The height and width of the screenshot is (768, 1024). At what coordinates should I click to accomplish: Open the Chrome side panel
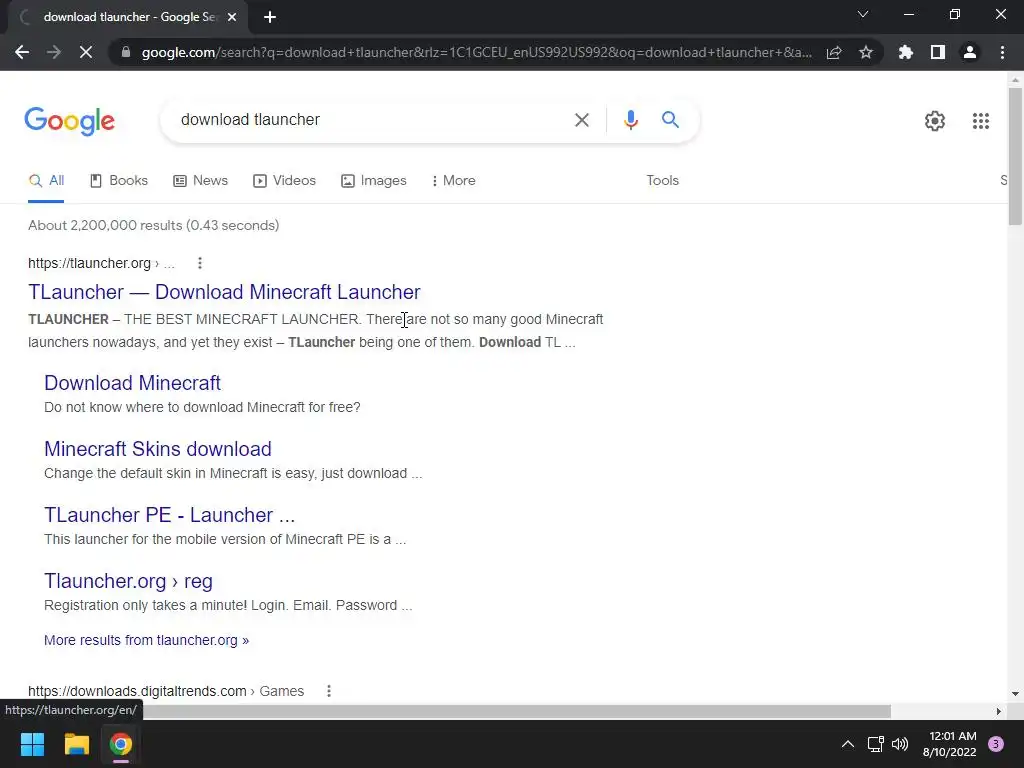(938, 52)
